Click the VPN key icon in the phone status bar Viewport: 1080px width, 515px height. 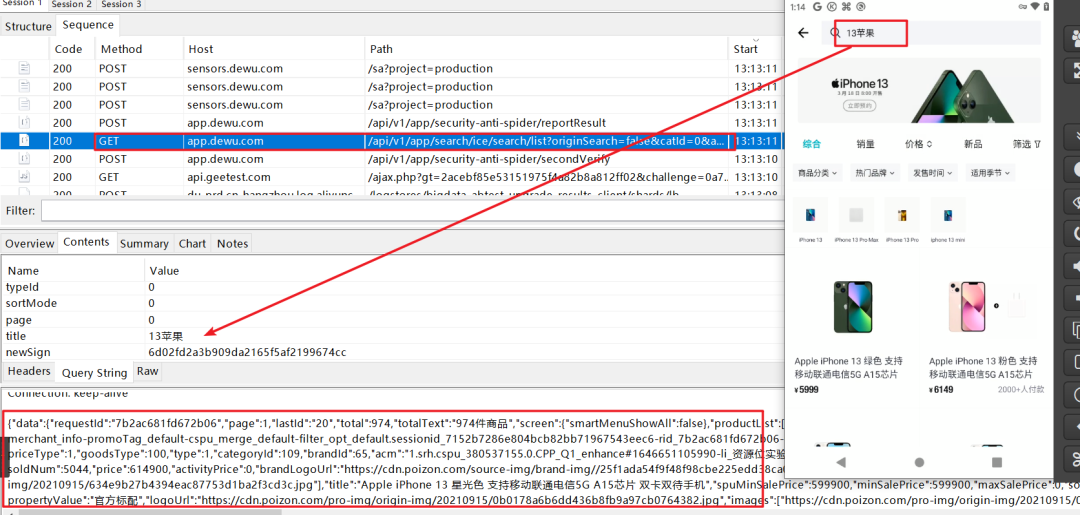point(1022,7)
